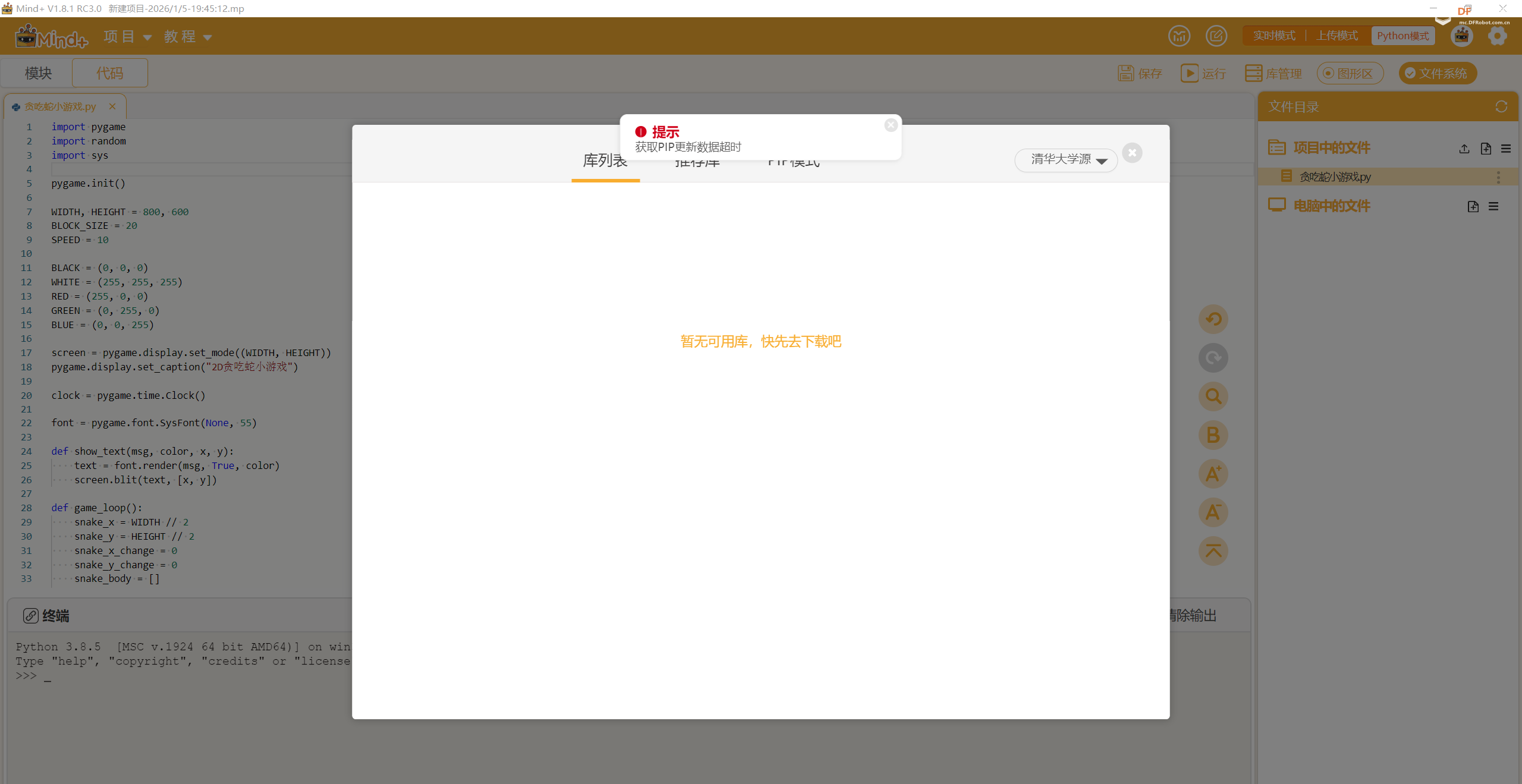Switch to the 模块 tab
The width and height of the screenshot is (1522, 784).
tap(39, 73)
